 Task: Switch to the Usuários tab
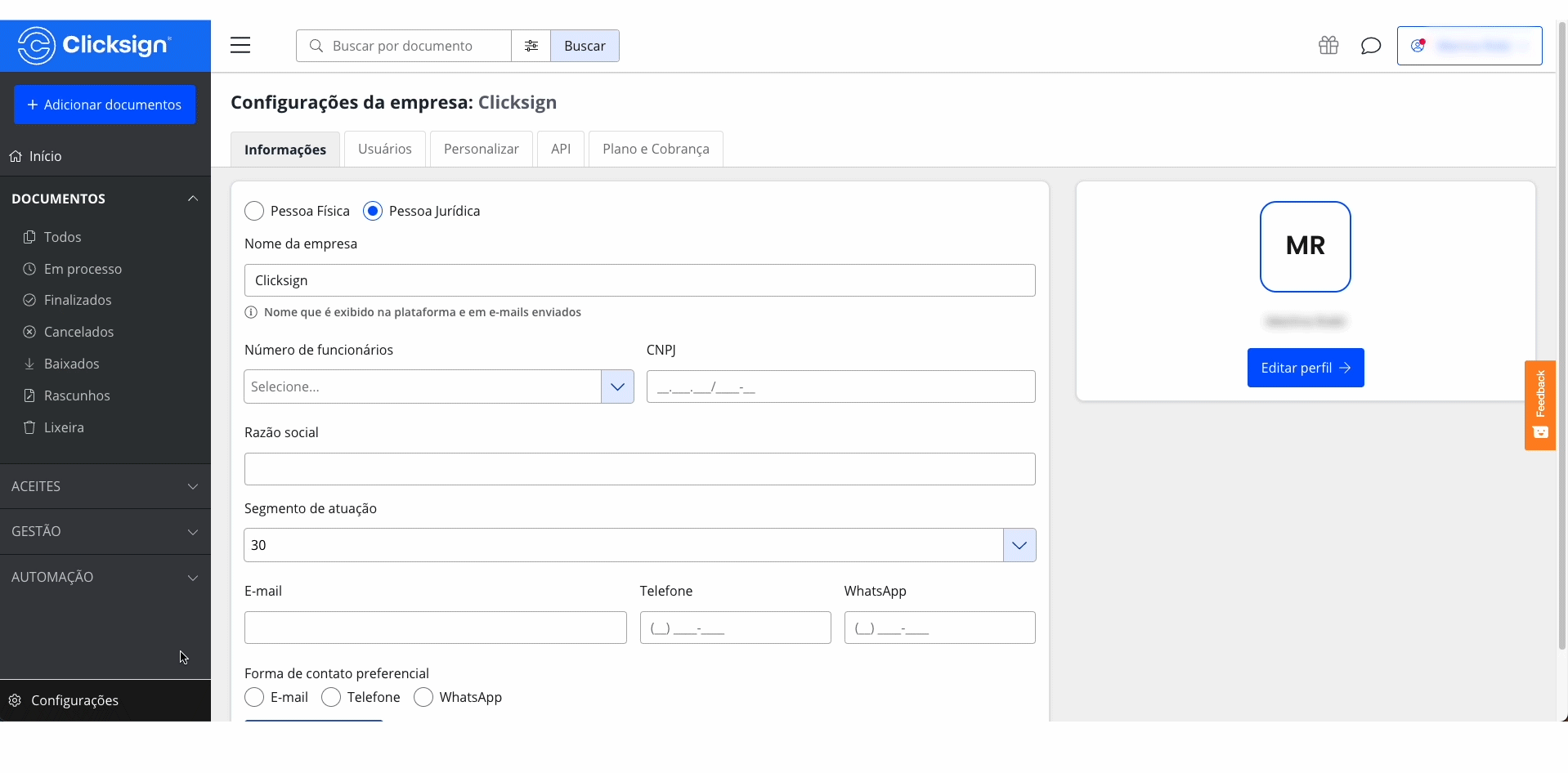[x=385, y=149]
